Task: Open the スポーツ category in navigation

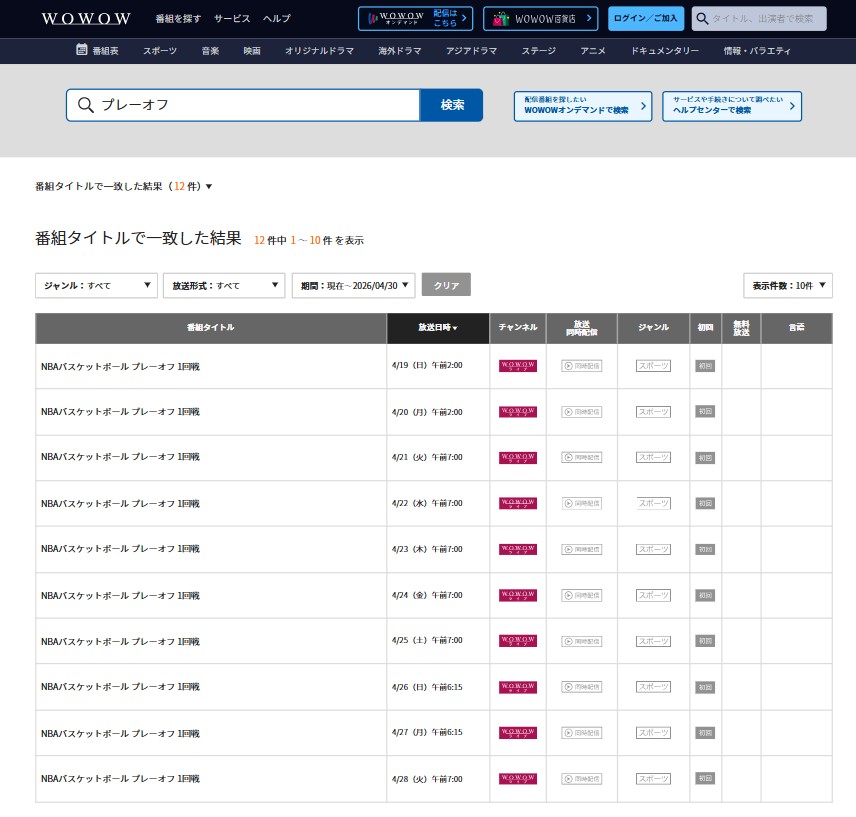Action: coord(160,51)
